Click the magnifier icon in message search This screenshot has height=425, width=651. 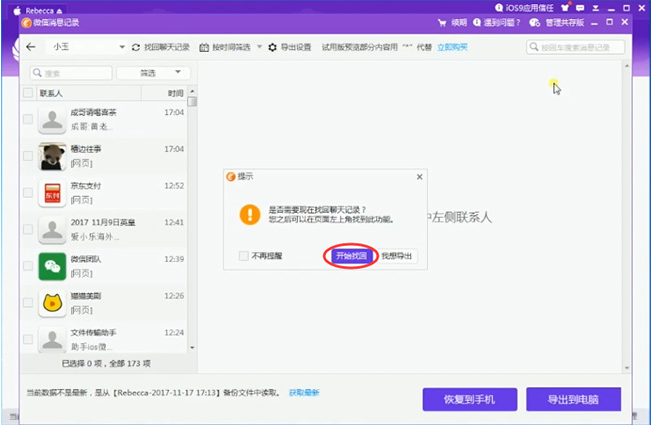click(x=534, y=47)
